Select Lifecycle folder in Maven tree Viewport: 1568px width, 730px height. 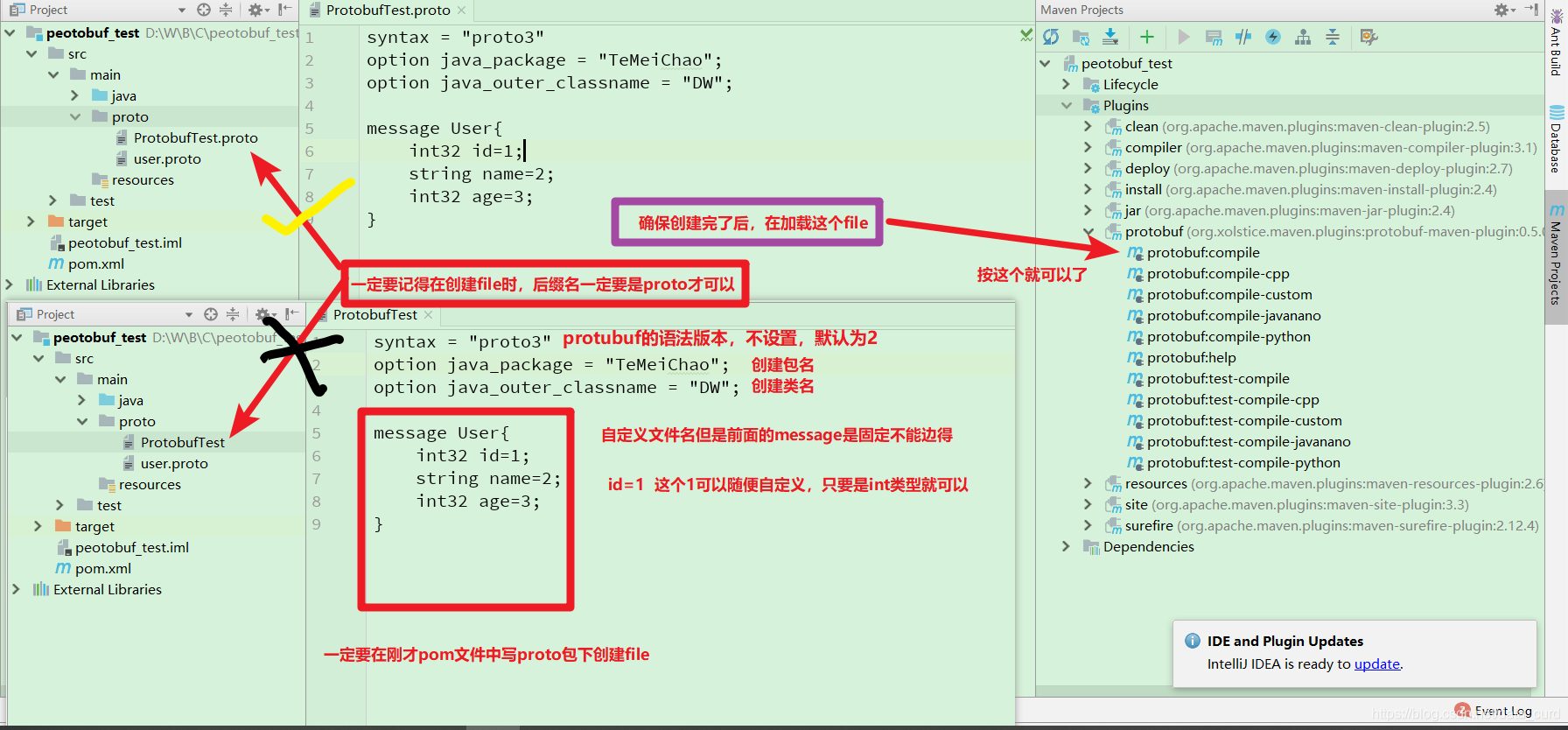1130,85
